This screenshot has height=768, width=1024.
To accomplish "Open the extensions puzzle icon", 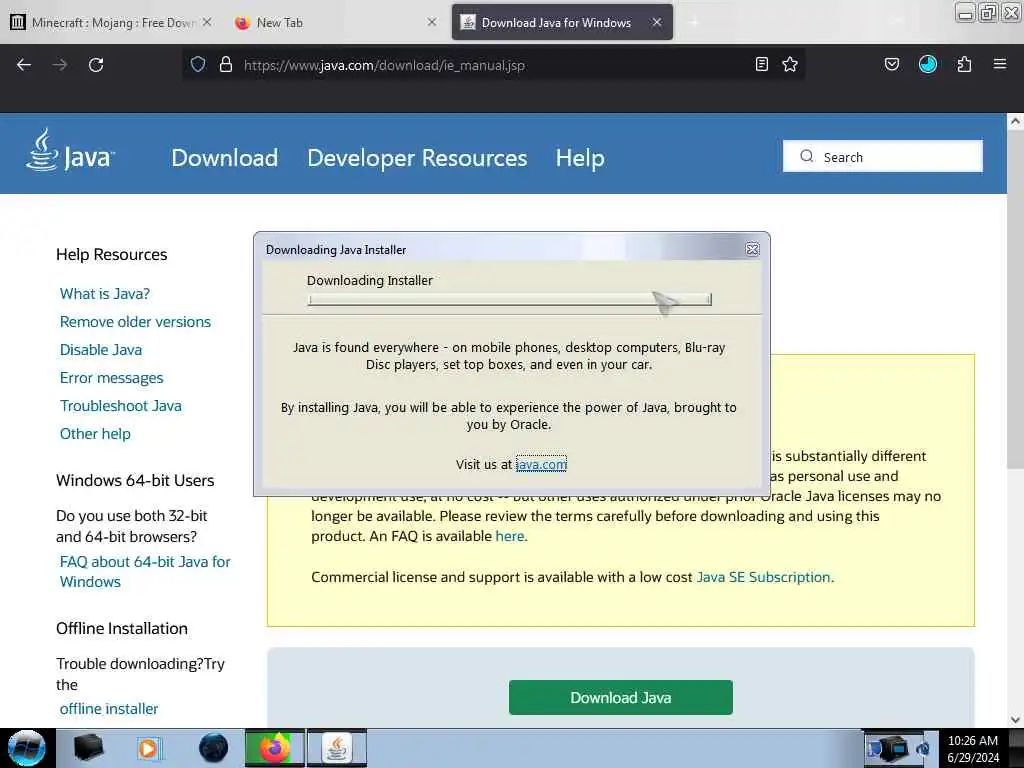I will 964,64.
